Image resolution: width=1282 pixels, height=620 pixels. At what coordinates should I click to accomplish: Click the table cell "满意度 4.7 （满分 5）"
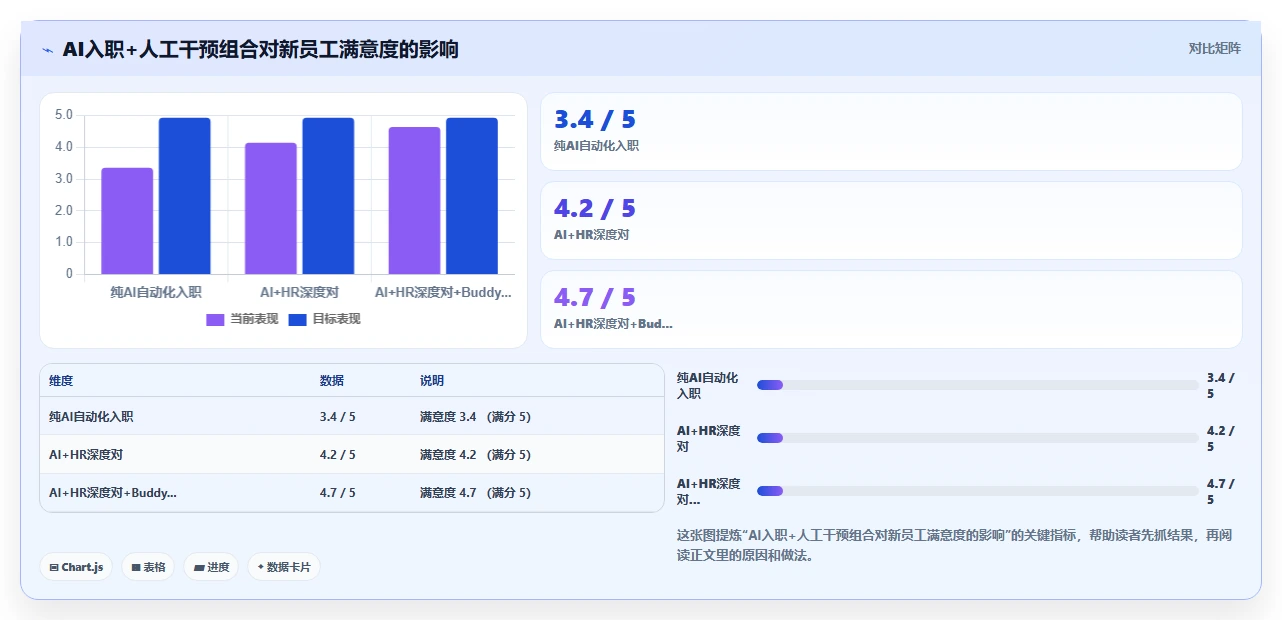(475, 493)
